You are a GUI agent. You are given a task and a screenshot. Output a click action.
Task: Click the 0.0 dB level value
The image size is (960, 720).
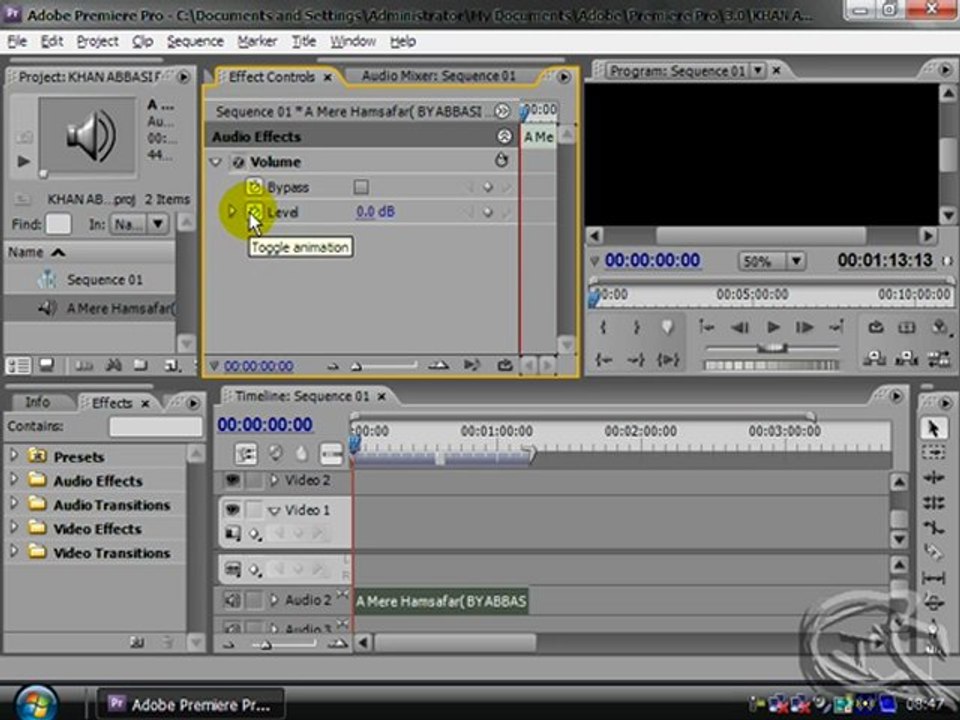pyautogui.click(x=375, y=212)
